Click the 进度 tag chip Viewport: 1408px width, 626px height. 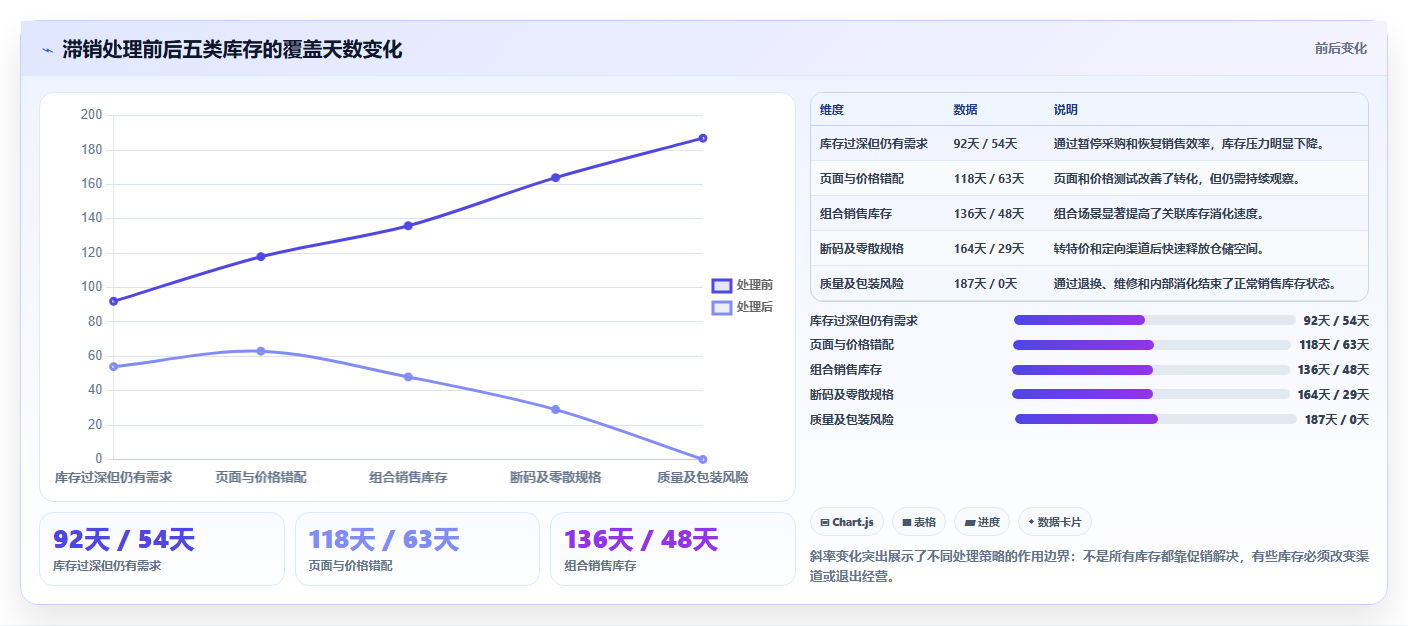pos(981,522)
